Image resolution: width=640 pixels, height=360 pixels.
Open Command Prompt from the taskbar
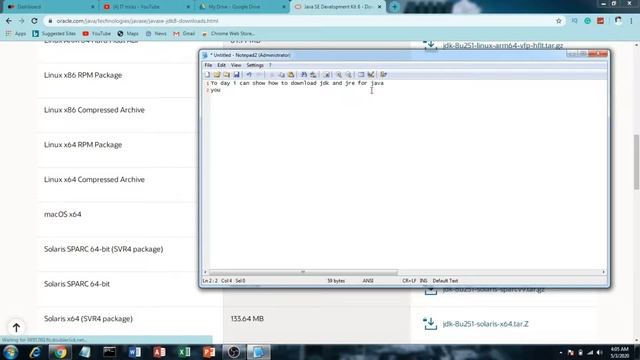coord(109,352)
